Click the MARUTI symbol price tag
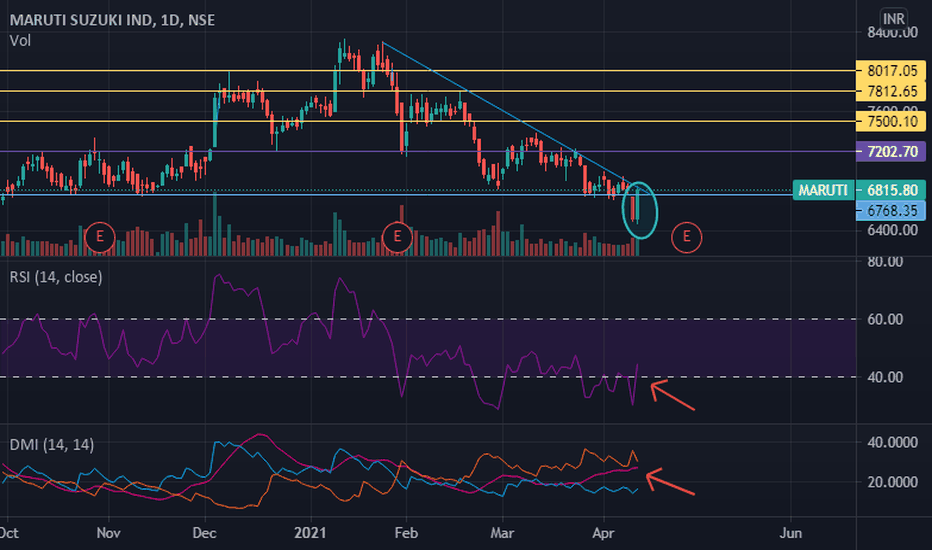The height and width of the screenshot is (550, 932). point(823,190)
